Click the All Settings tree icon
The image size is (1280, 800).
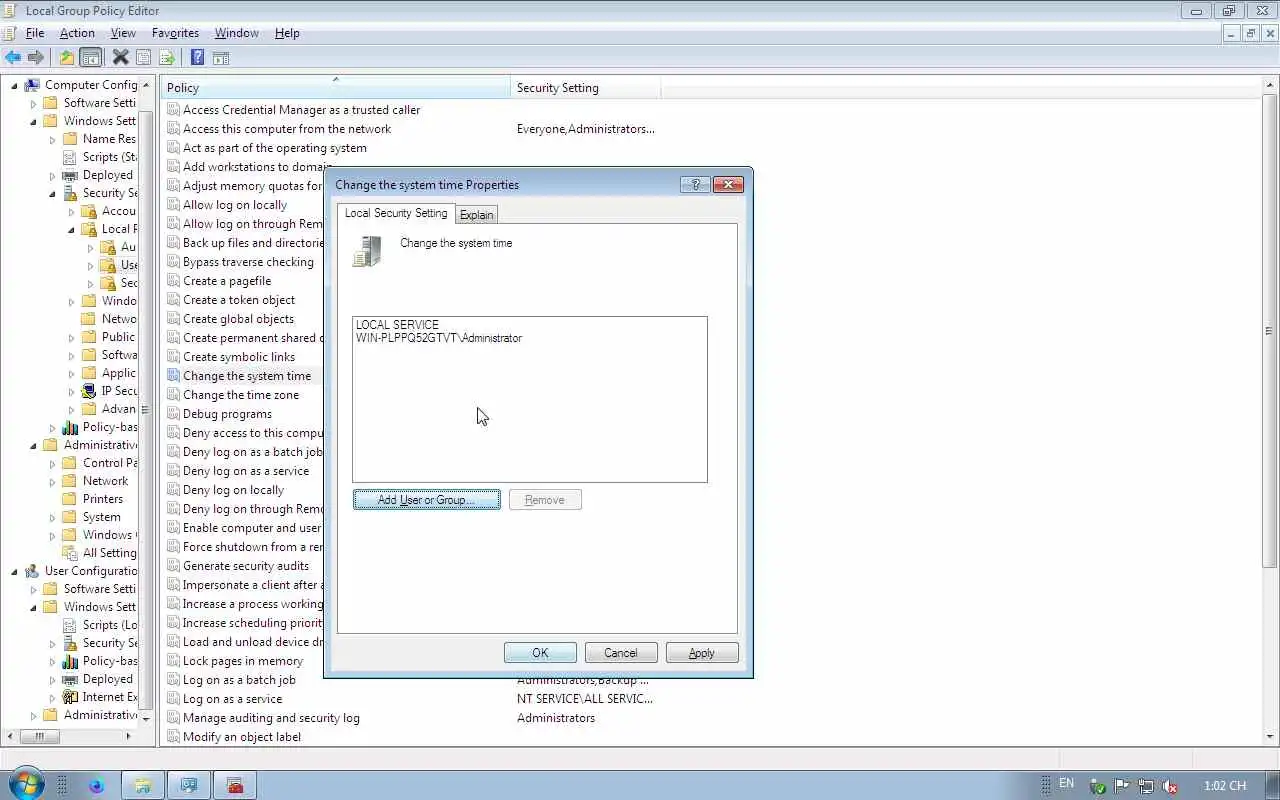click(70, 553)
